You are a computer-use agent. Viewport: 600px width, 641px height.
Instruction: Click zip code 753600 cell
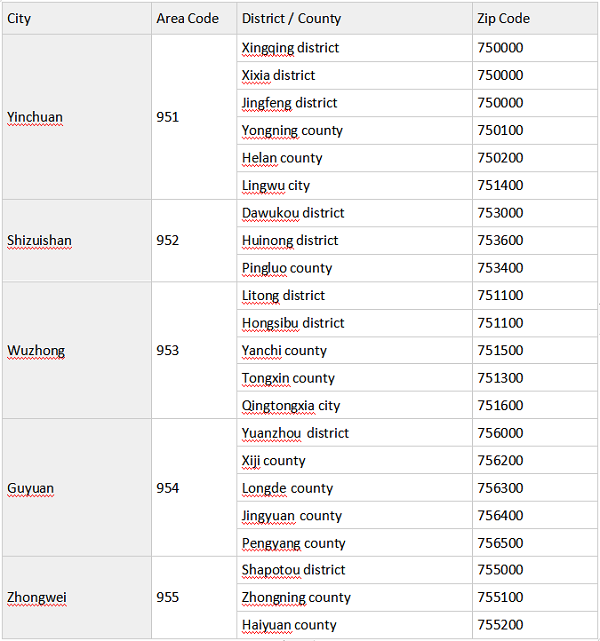tap(500, 240)
